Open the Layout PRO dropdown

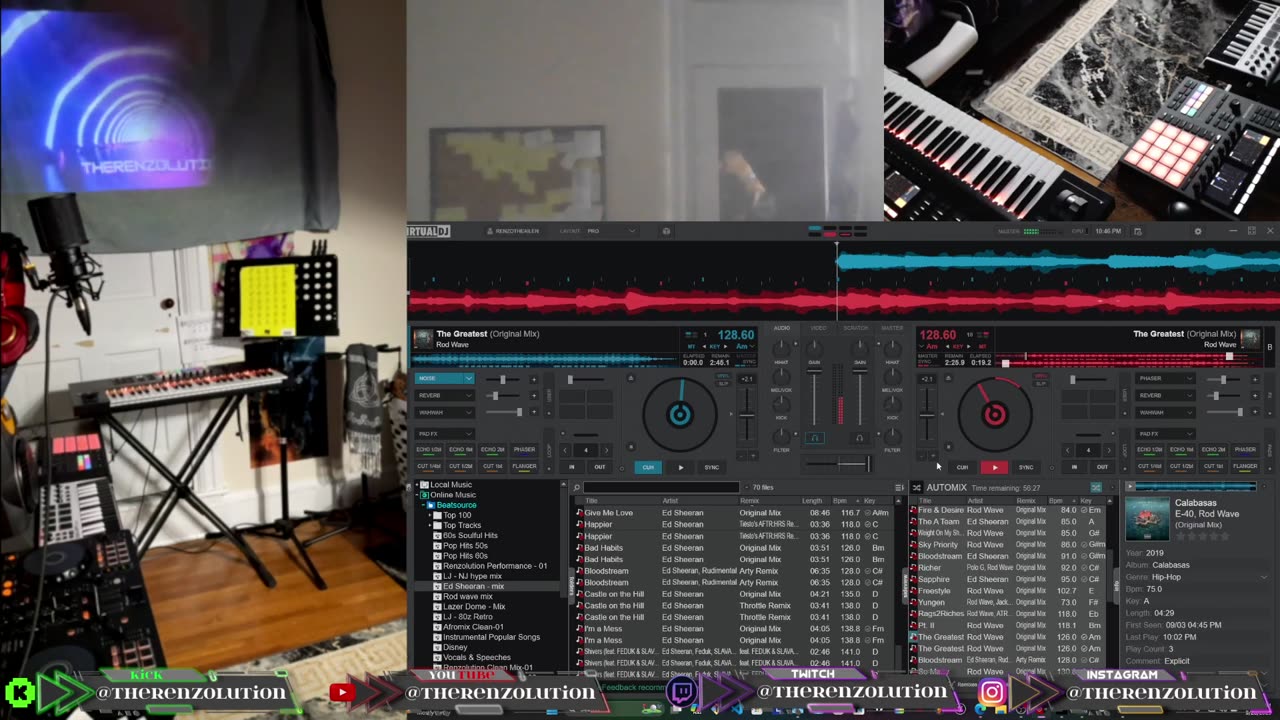(x=612, y=231)
